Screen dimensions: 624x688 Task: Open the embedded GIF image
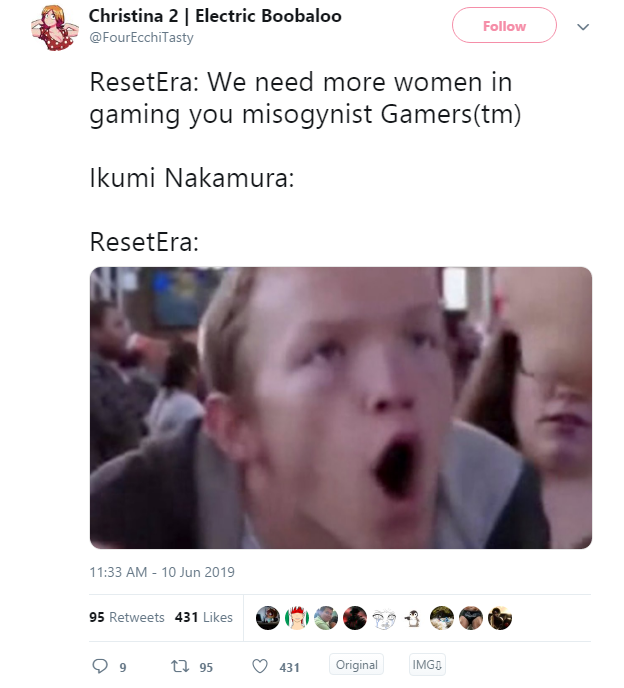coord(341,408)
